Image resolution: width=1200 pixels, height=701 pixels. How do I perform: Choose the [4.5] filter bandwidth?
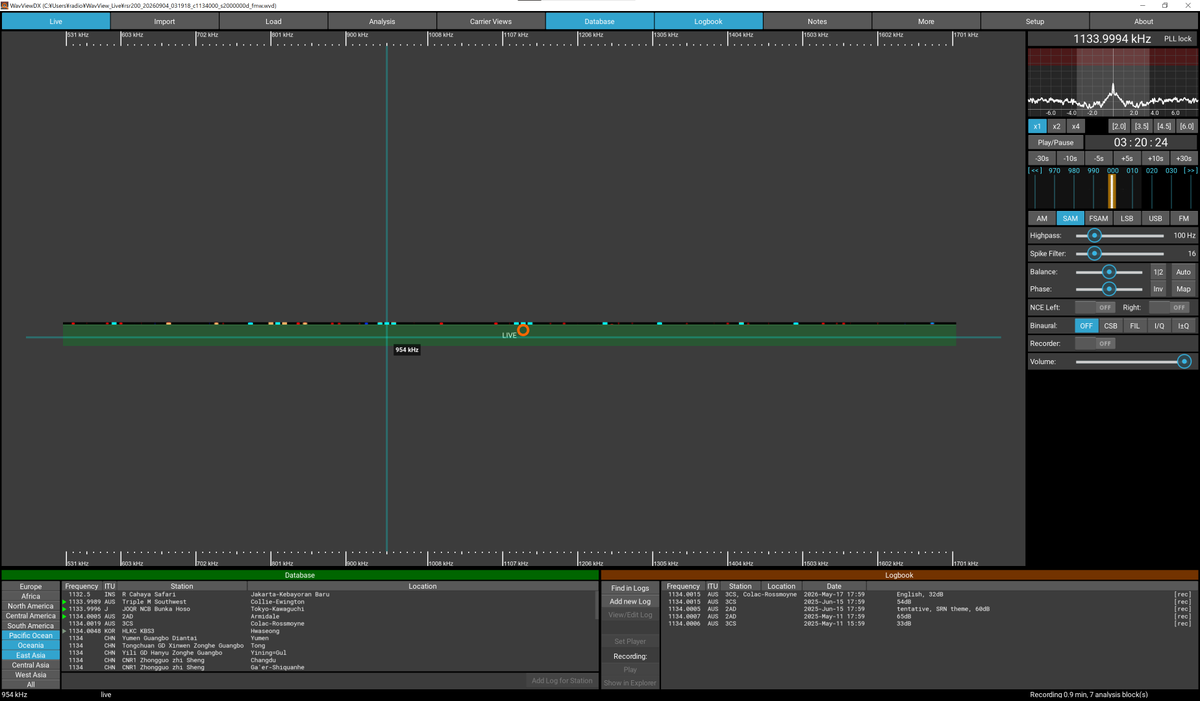pos(1164,126)
